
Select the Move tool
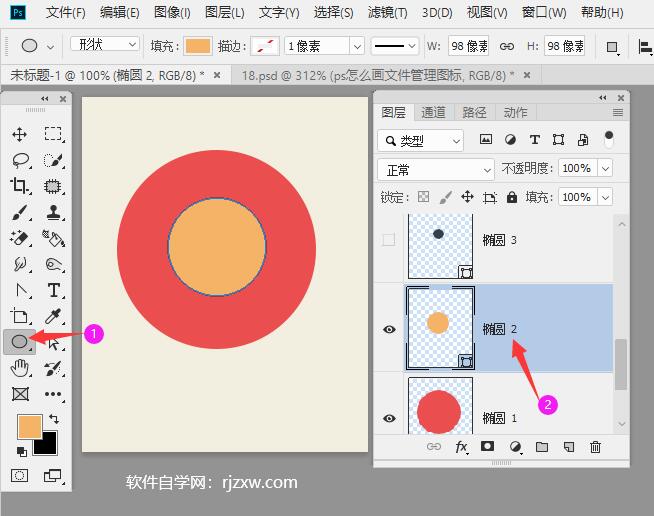click(20, 134)
